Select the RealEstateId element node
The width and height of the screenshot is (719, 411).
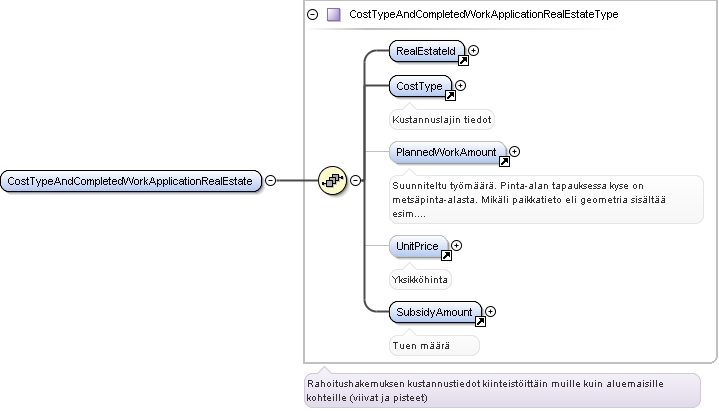(426, 51)
